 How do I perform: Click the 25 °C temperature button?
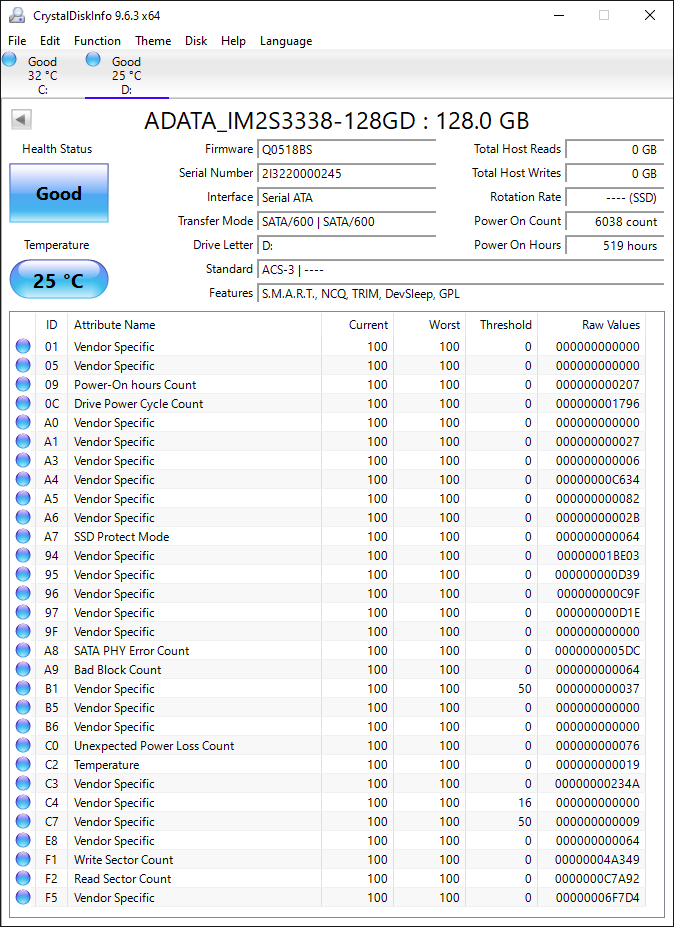click(x=59, y=280)
